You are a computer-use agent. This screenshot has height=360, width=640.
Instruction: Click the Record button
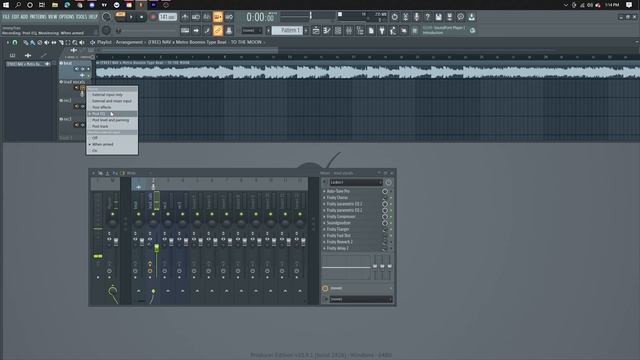tap(153, 17)
